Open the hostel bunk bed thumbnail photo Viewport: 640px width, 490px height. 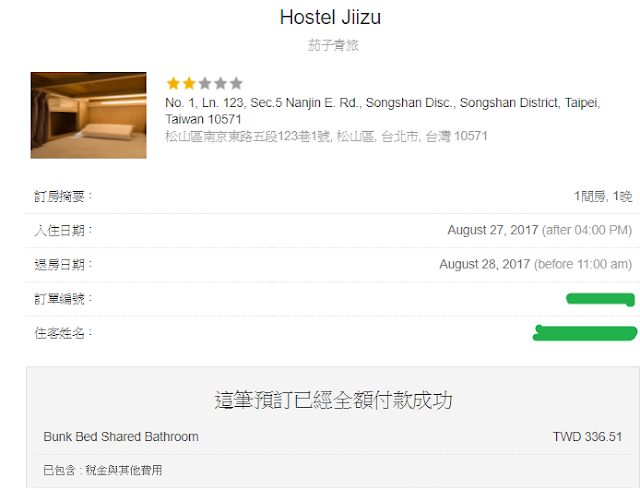click(89, 115)
